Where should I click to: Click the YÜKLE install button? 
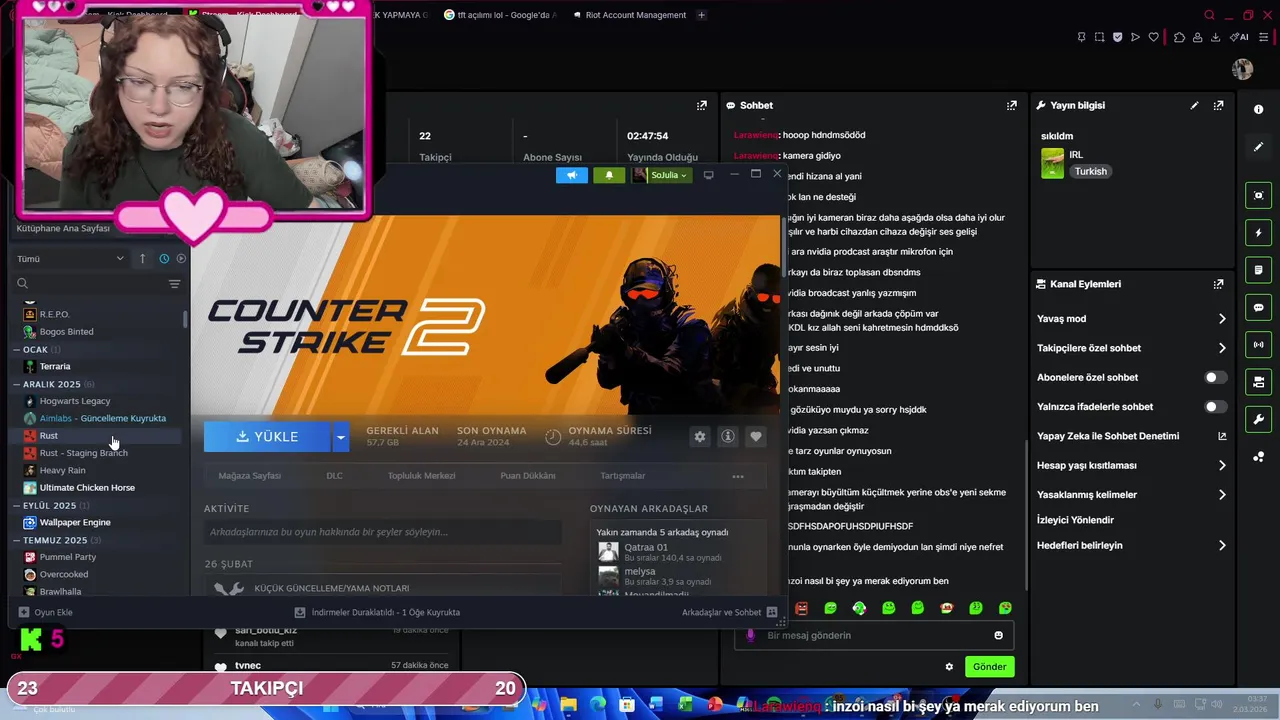tap(267, 437)
